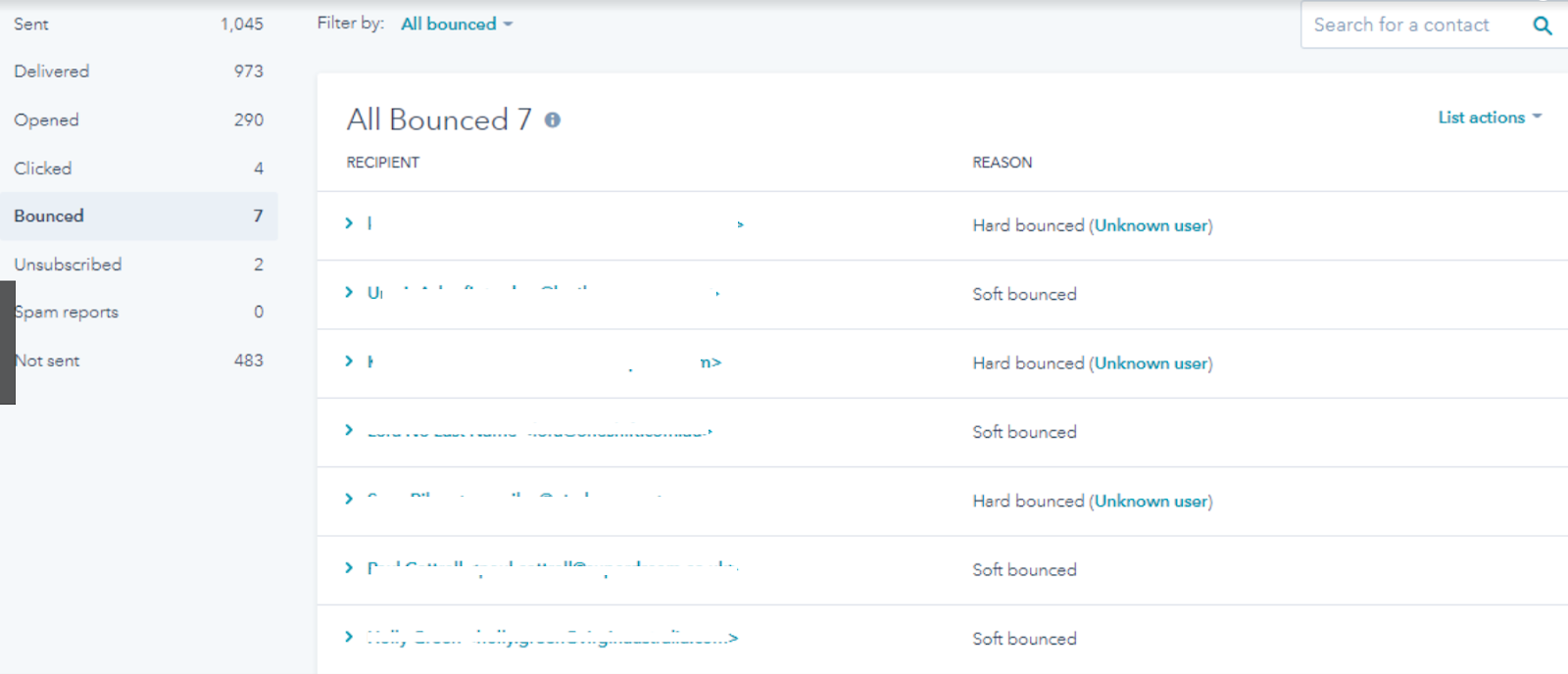This screenshot has width=1568, height=674.
Task: Click the search magnifier icon
Action: coord(1542,25)
